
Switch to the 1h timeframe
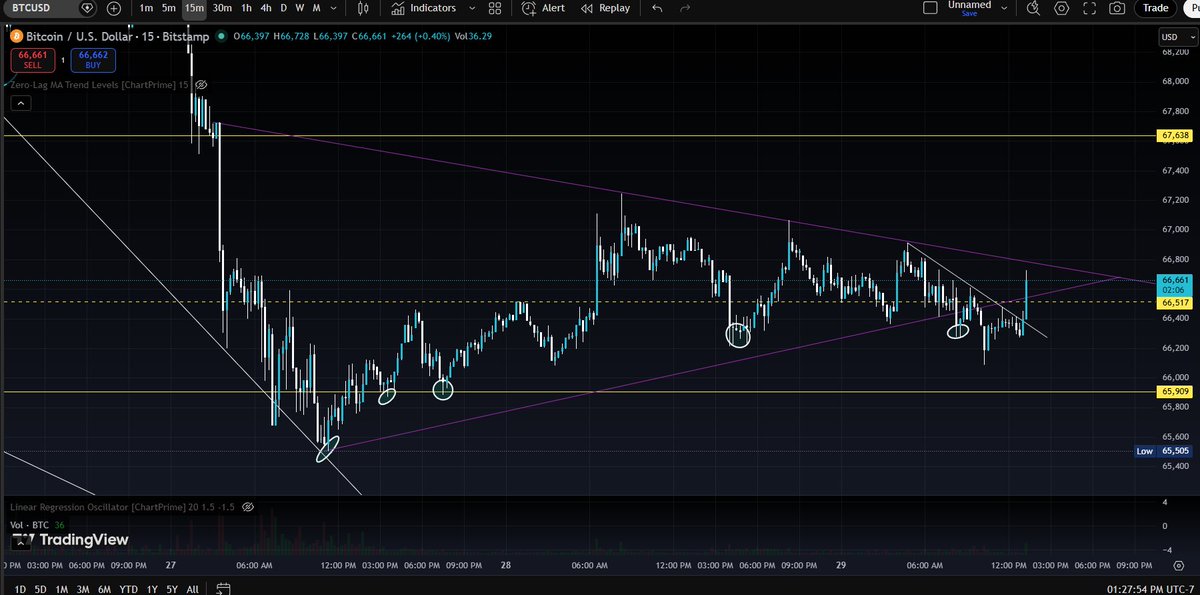click(x=246, y=8)
